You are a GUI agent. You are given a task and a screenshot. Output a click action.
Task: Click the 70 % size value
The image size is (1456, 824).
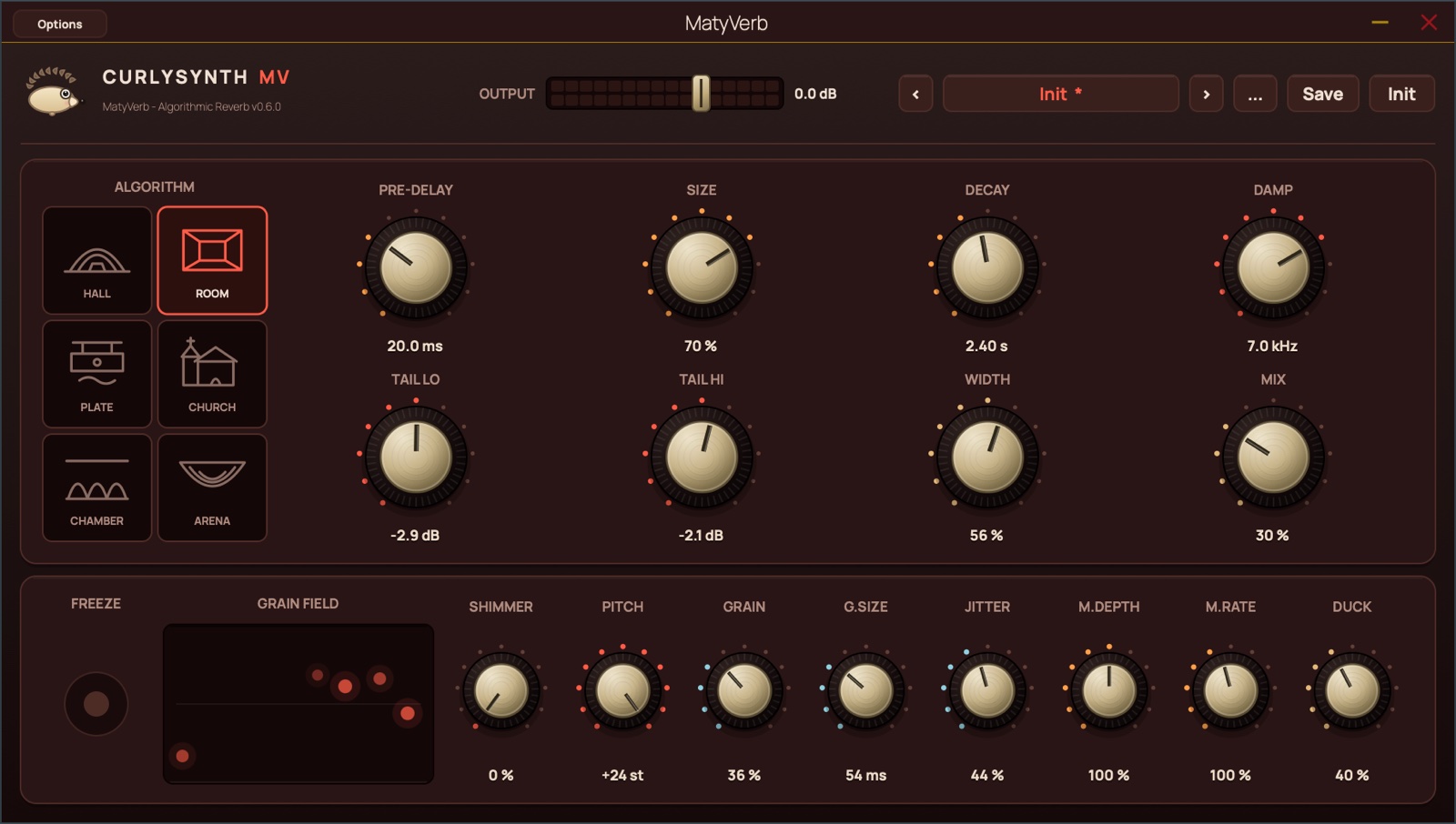[701, 346]
